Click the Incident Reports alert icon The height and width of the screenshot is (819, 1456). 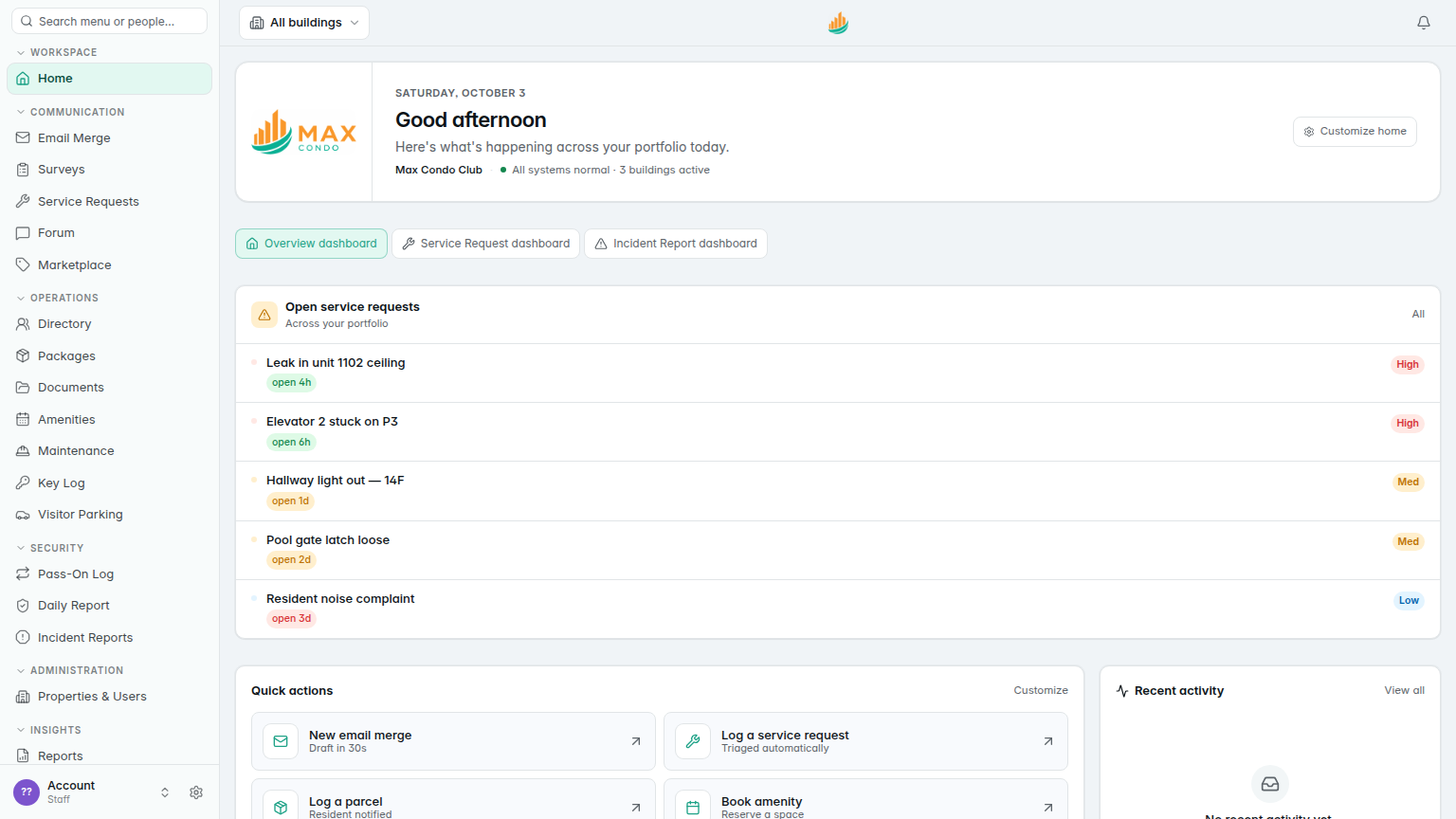pyautogui.click(x=23, y=637)
